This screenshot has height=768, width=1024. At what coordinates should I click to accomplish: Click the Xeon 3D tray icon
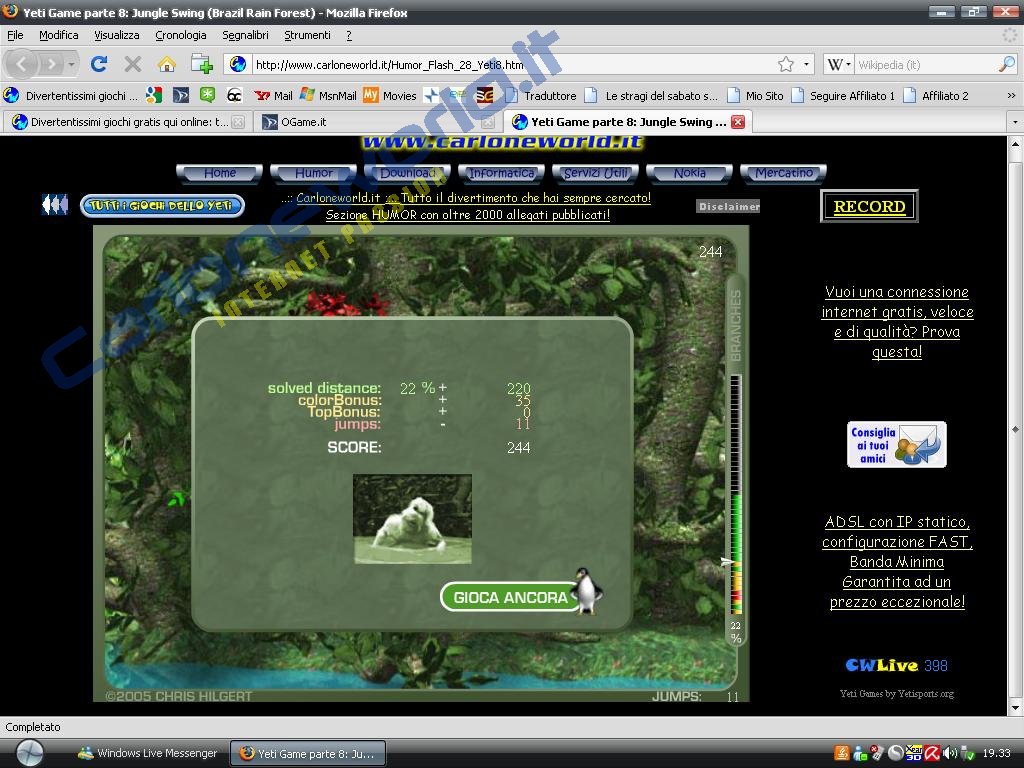tap(914, 753)
